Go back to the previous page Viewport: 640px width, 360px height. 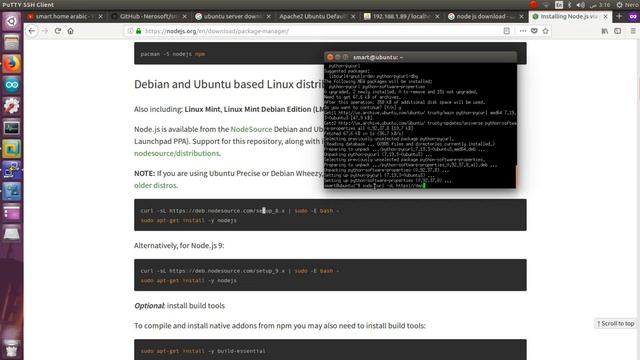31,31
